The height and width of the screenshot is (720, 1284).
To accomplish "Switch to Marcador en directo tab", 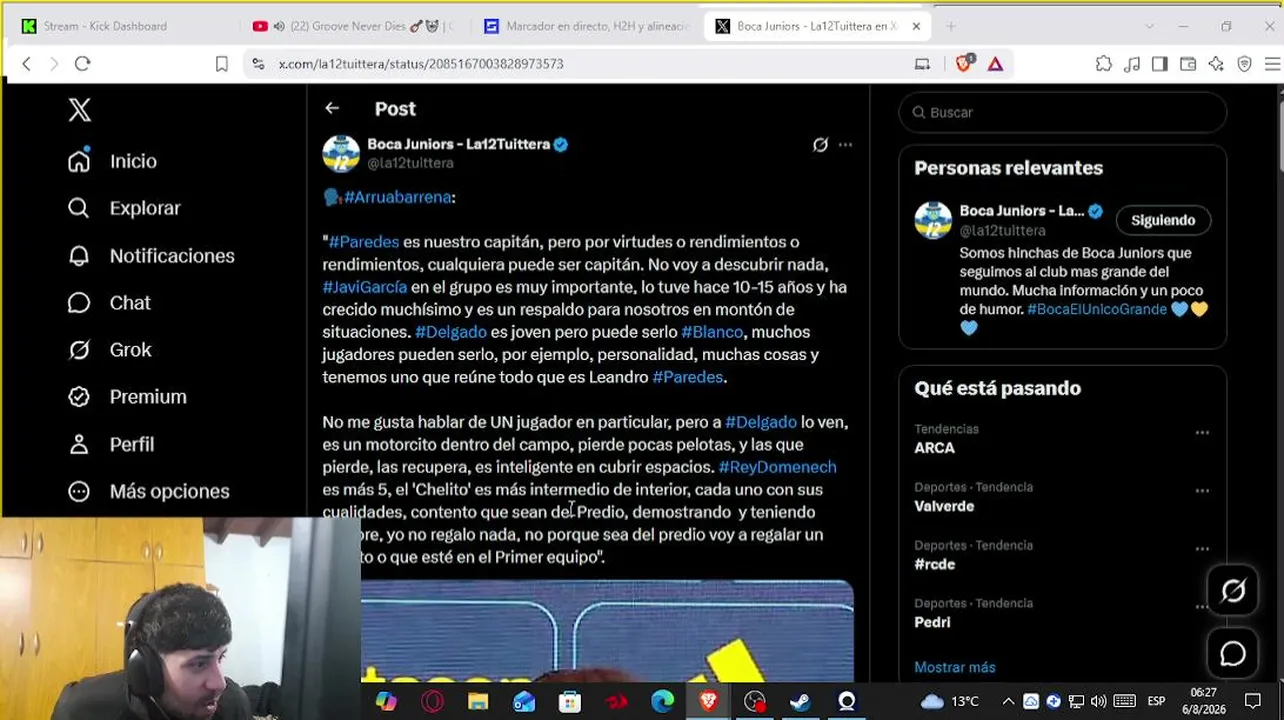I will 587,26.
